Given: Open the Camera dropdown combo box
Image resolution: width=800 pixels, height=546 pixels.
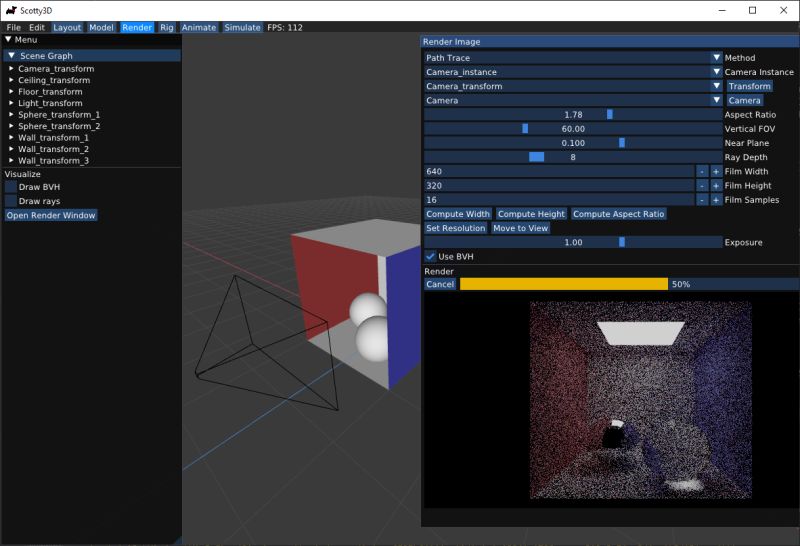Looking at the screenshot, I should (573, 101).
